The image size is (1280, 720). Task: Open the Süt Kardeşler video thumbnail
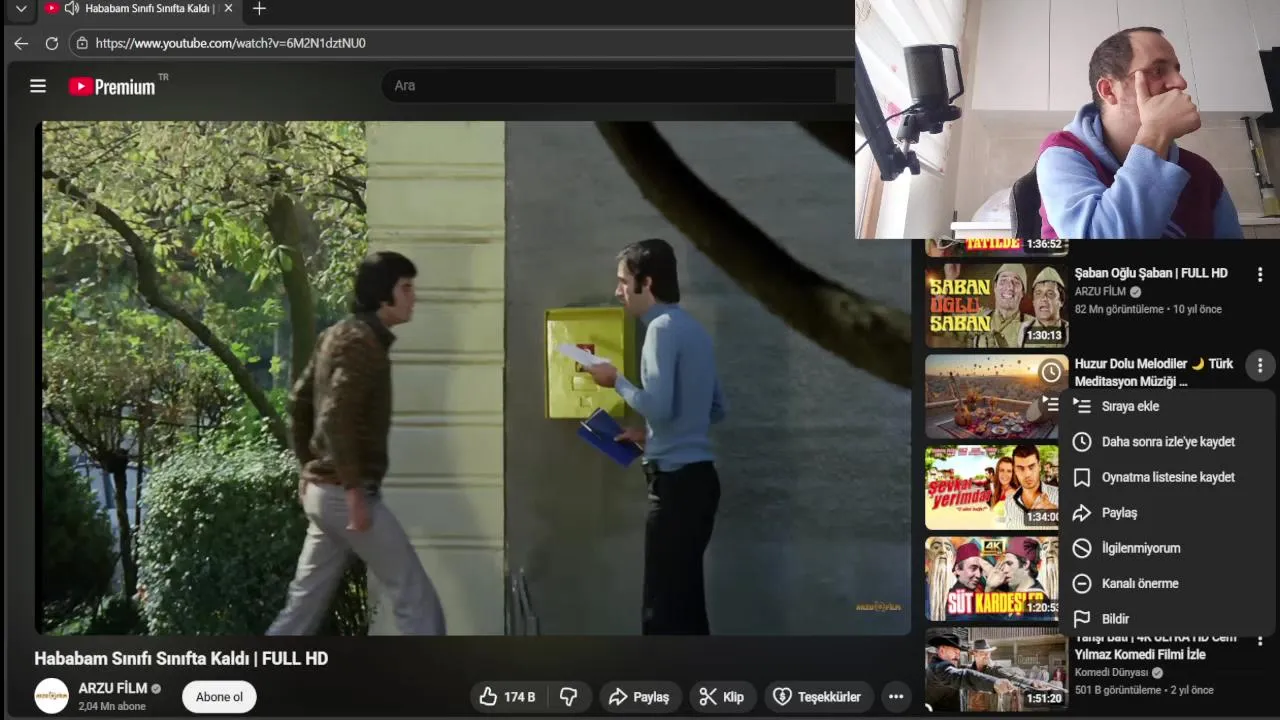pos(992,579)
